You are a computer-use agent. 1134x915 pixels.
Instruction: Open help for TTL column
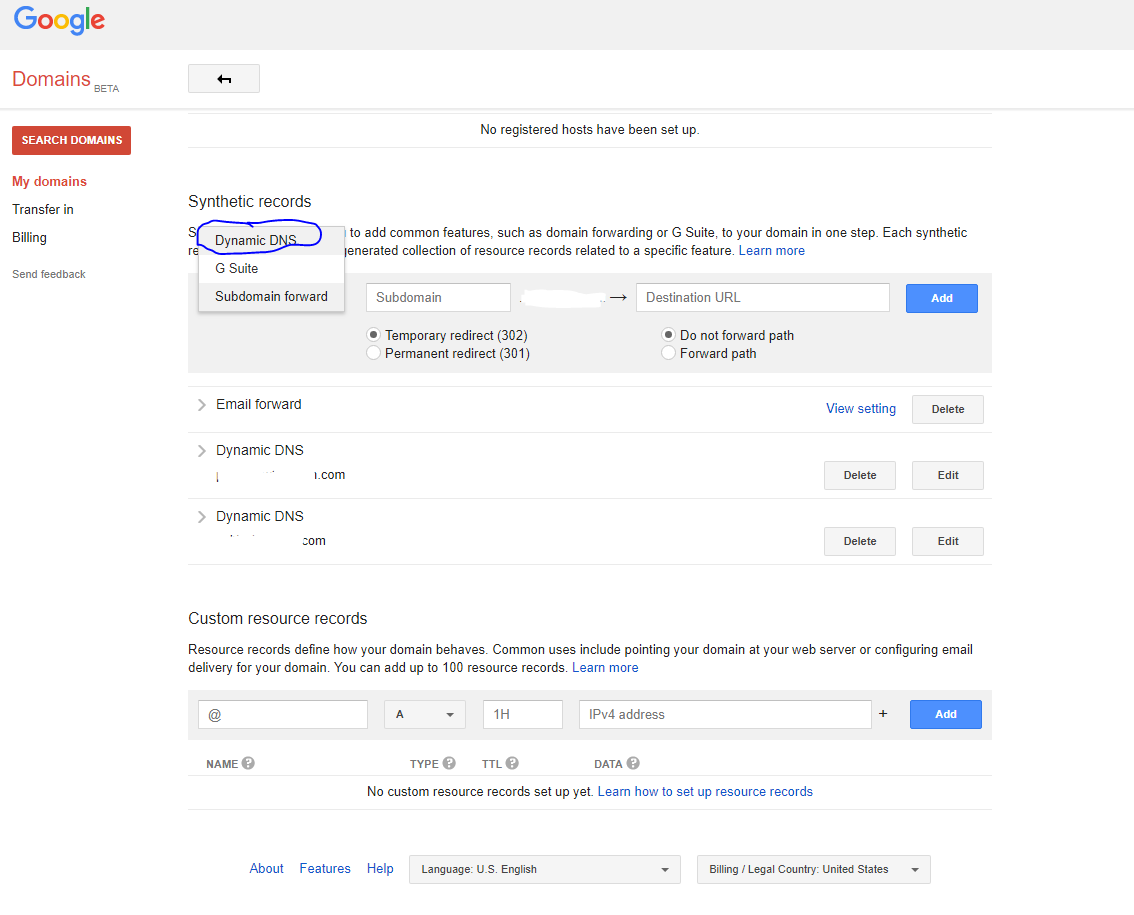click(512, 763)
